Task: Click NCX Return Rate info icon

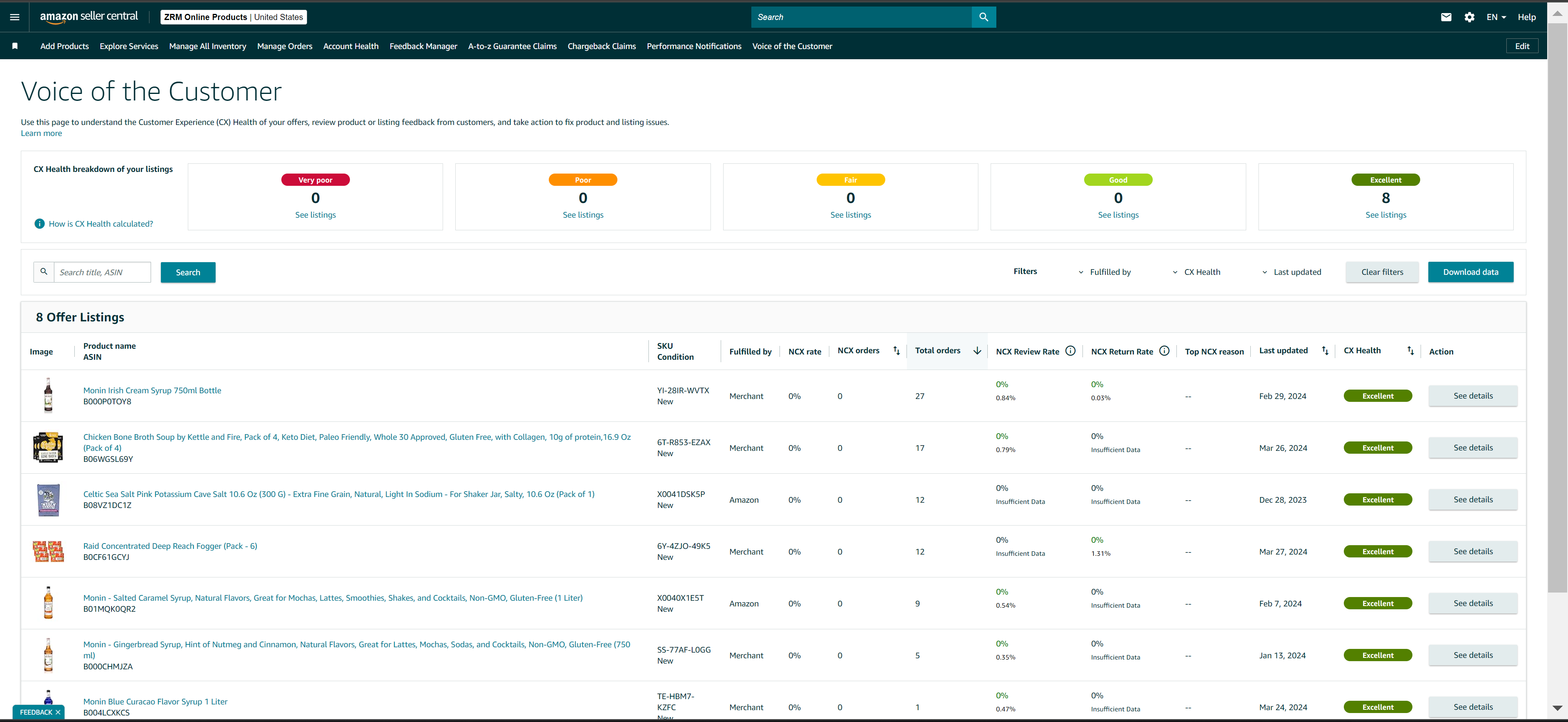Action: [x=1164, y=351]
